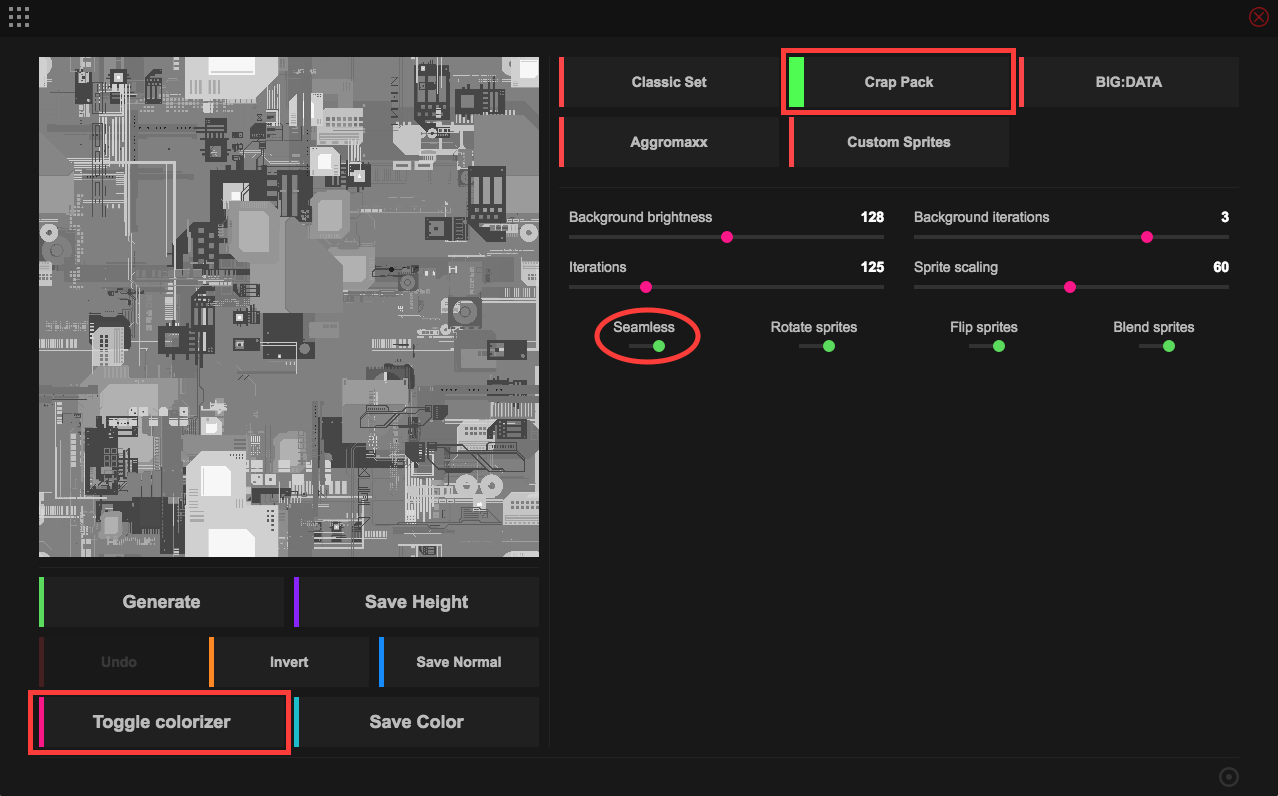
Task: Switch to the Aggromaxx sprite pack
Action: click(x=669, y=142)
